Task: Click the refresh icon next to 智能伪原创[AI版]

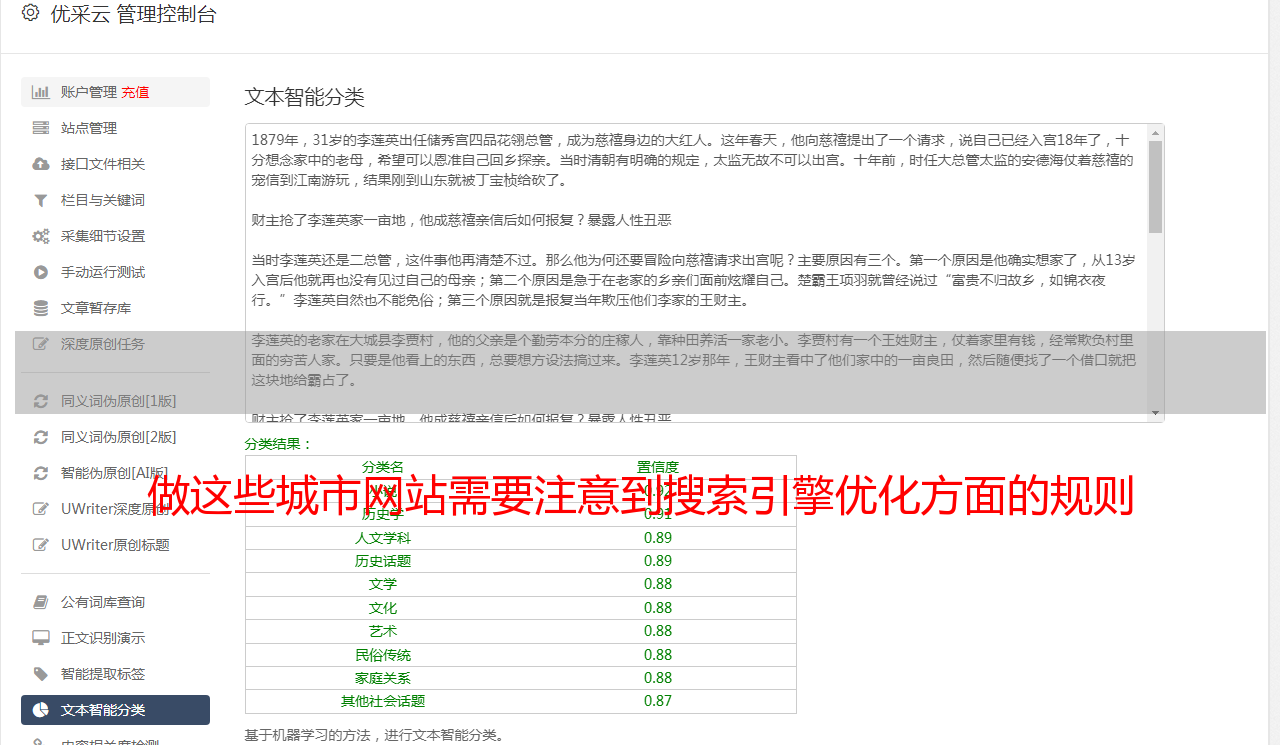Action: [x=41, y=473]
